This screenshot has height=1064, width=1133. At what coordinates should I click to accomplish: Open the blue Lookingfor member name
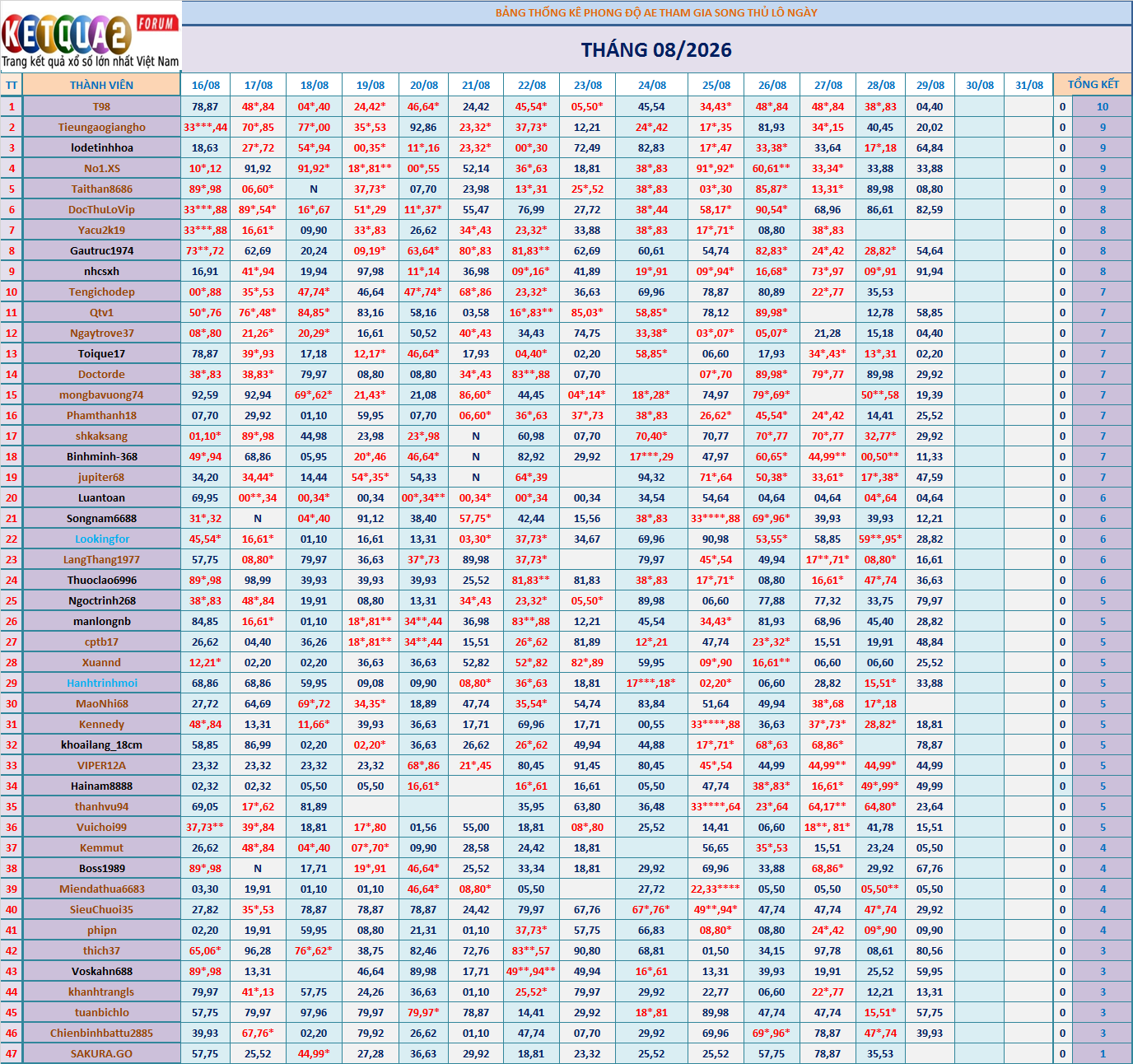click(x=101, y=539)
